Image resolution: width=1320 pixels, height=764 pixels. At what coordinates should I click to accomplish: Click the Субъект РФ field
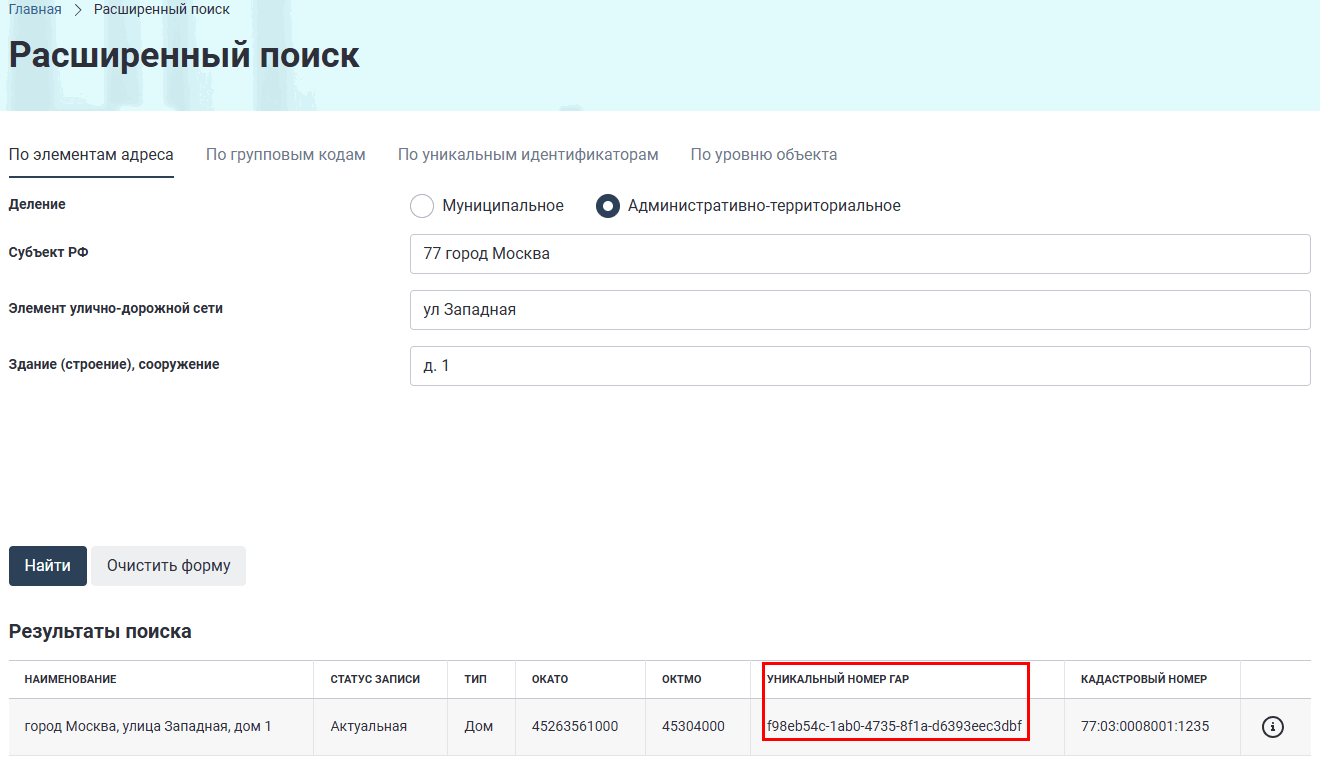click(x=859, y=254)
